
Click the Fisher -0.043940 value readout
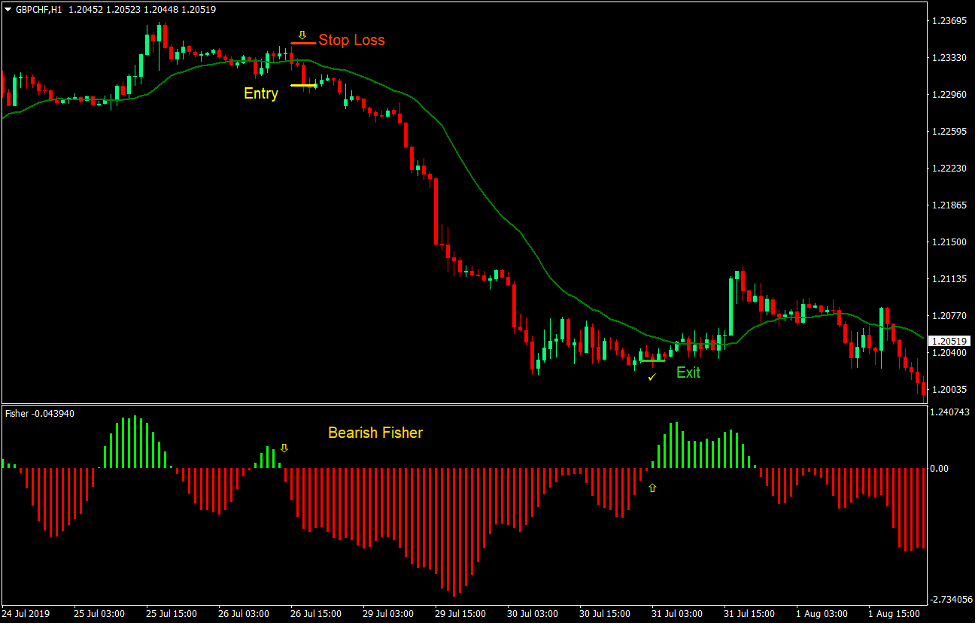click(x=40, y=410)
